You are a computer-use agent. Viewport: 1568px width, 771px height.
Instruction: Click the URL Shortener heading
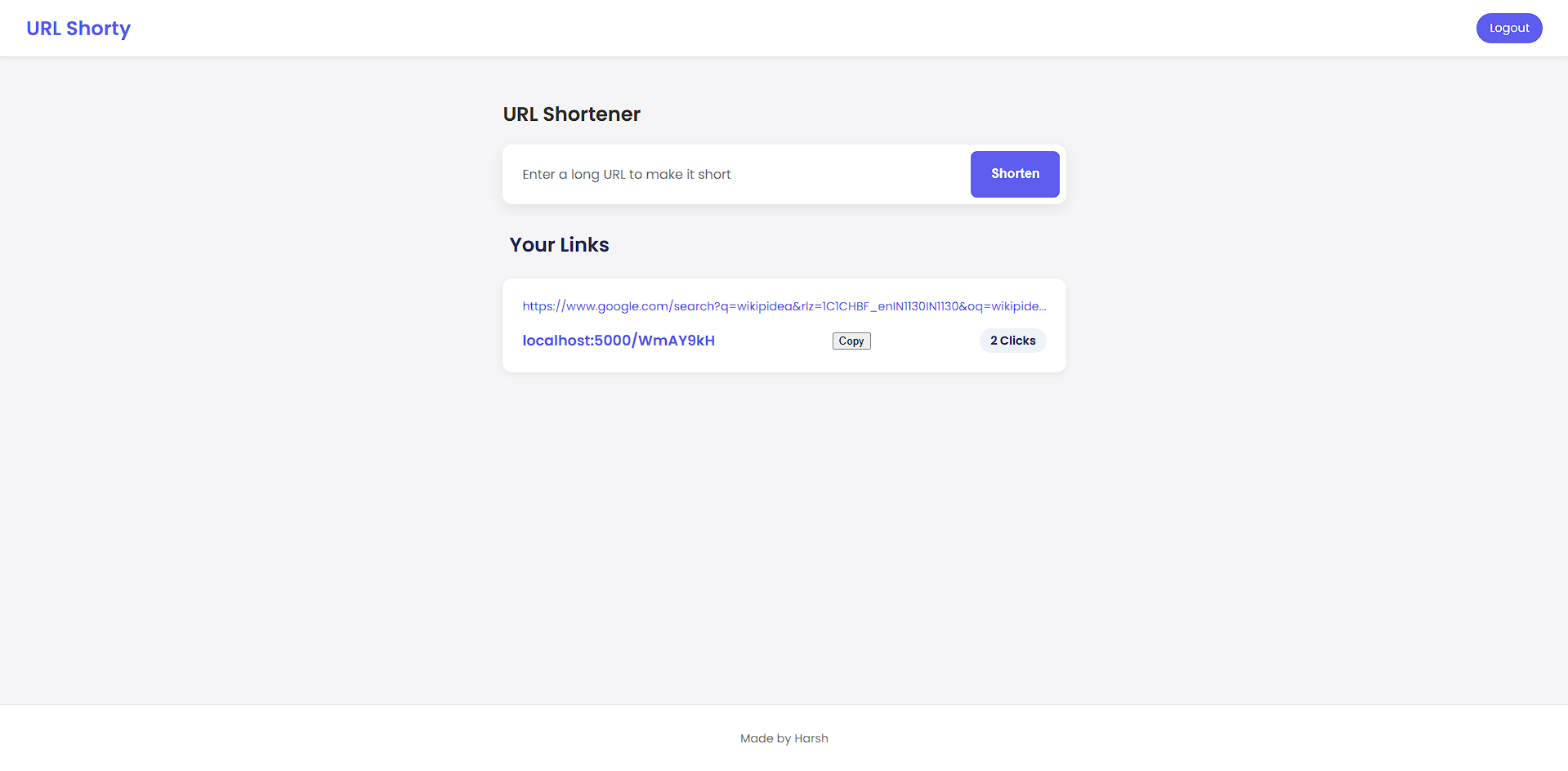tap(571, 114)
